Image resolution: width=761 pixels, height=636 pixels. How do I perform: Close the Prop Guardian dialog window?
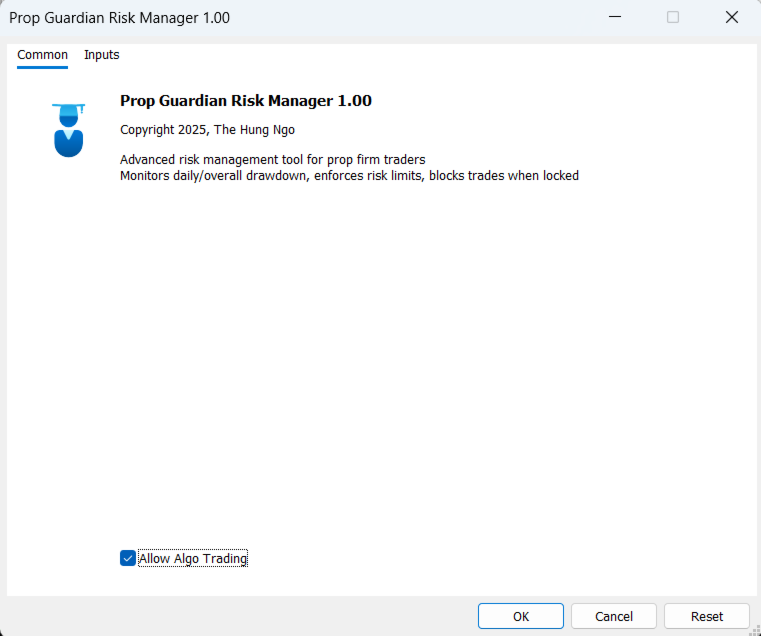(732, 17)
